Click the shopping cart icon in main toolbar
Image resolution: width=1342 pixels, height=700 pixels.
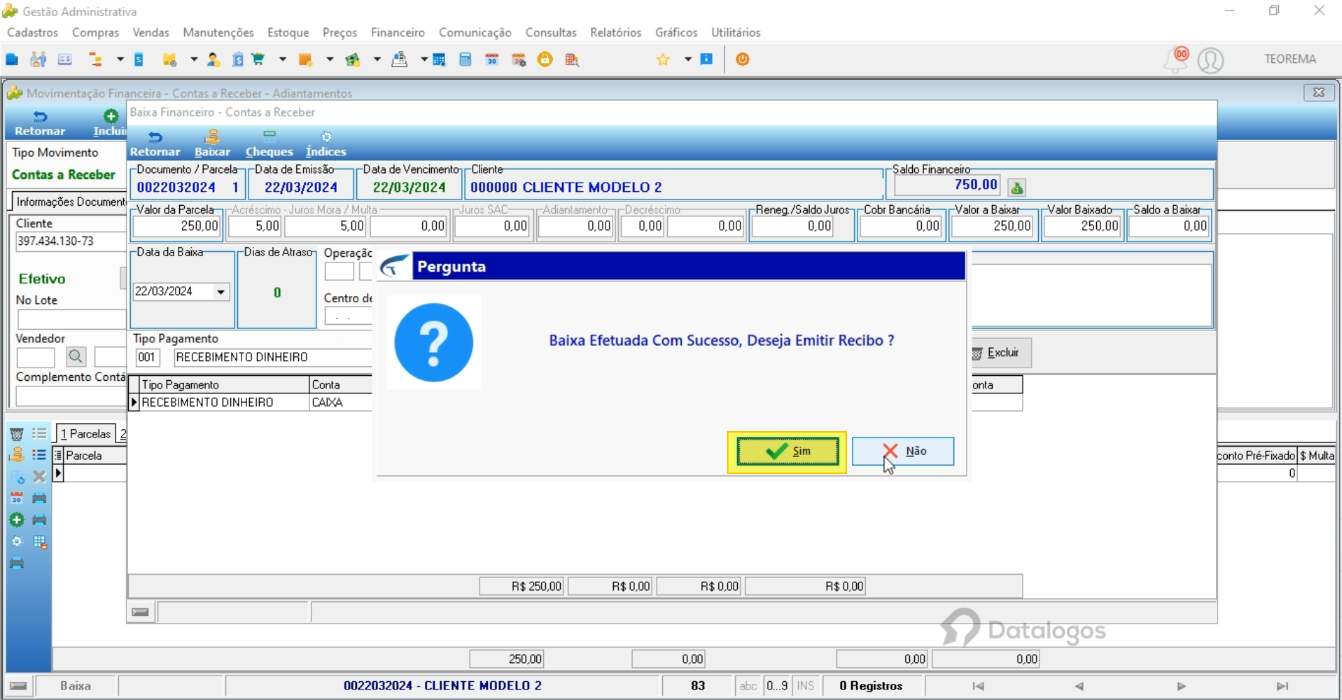coord(258,60)
